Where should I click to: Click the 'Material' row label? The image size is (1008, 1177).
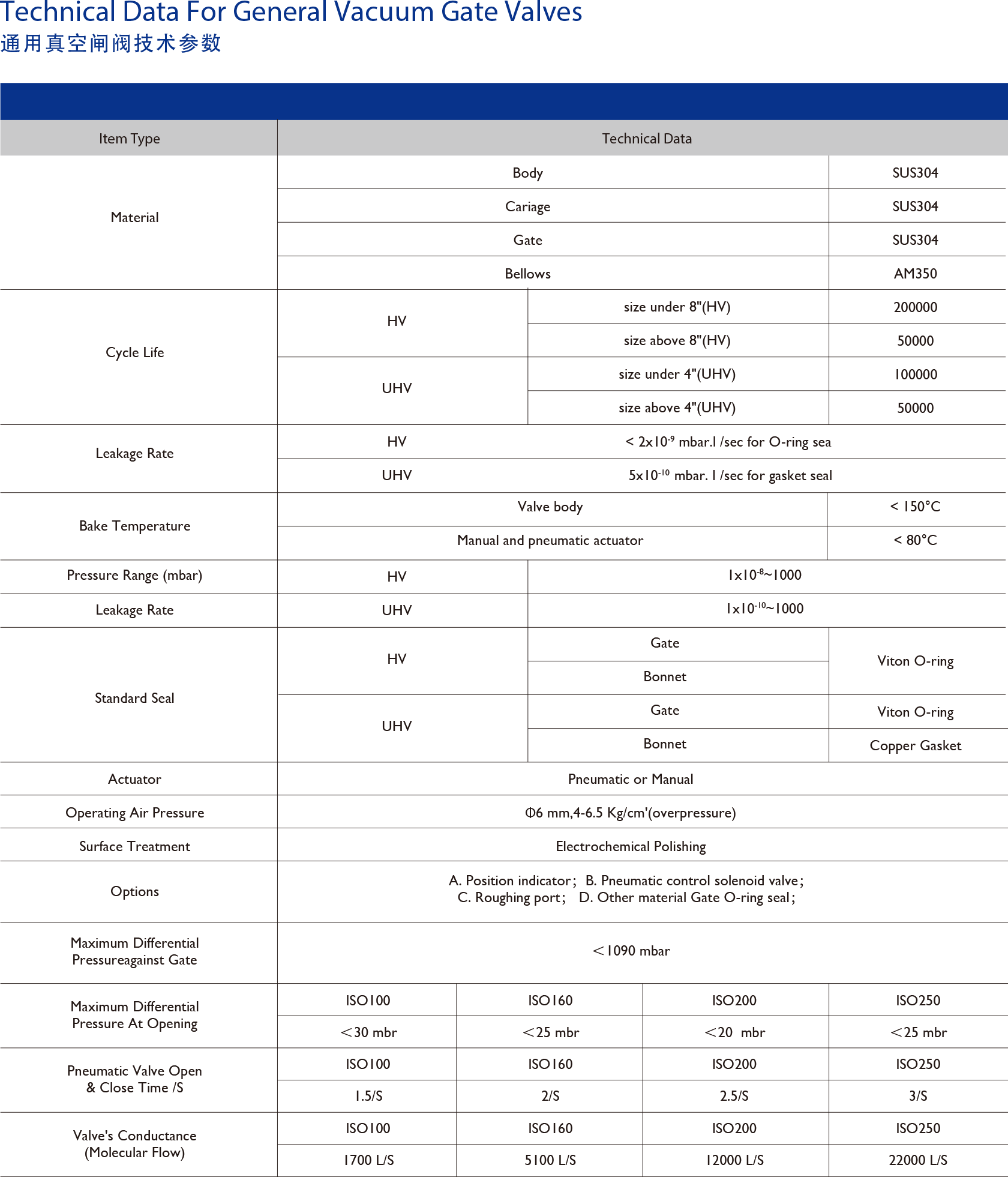click(x=135, y=217)
